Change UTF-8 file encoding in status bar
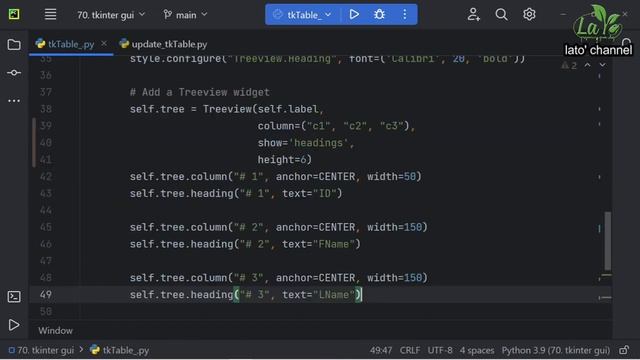Screen dimensions: 640x360 440,350
